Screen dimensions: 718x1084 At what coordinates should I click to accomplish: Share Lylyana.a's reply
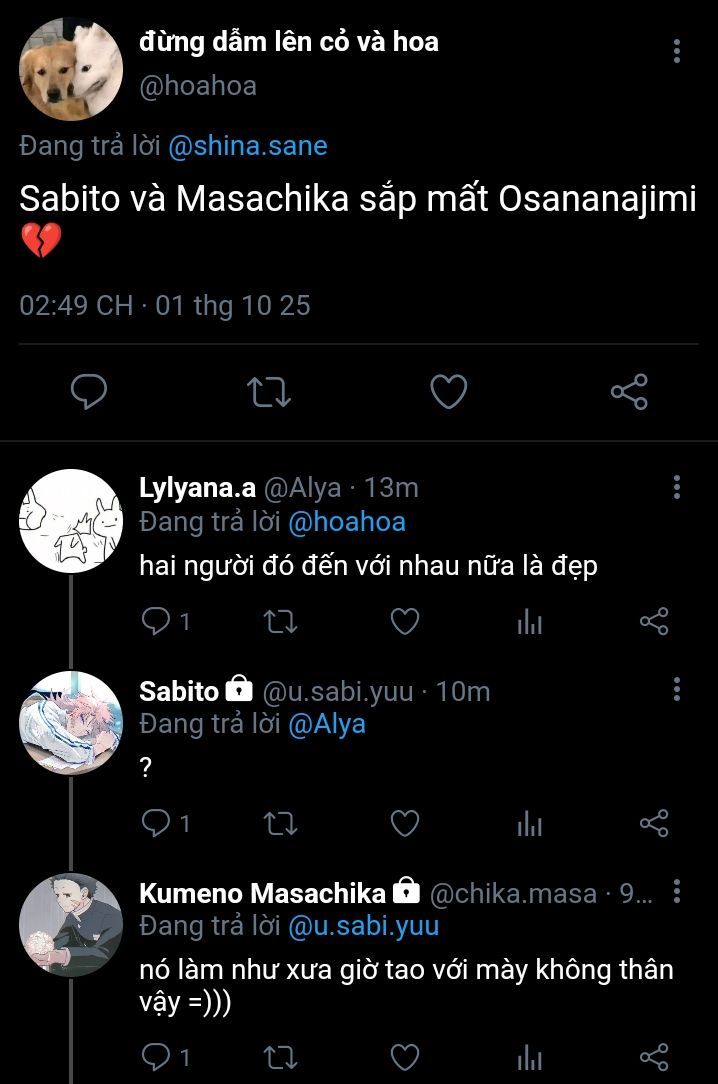coord(653,622)
